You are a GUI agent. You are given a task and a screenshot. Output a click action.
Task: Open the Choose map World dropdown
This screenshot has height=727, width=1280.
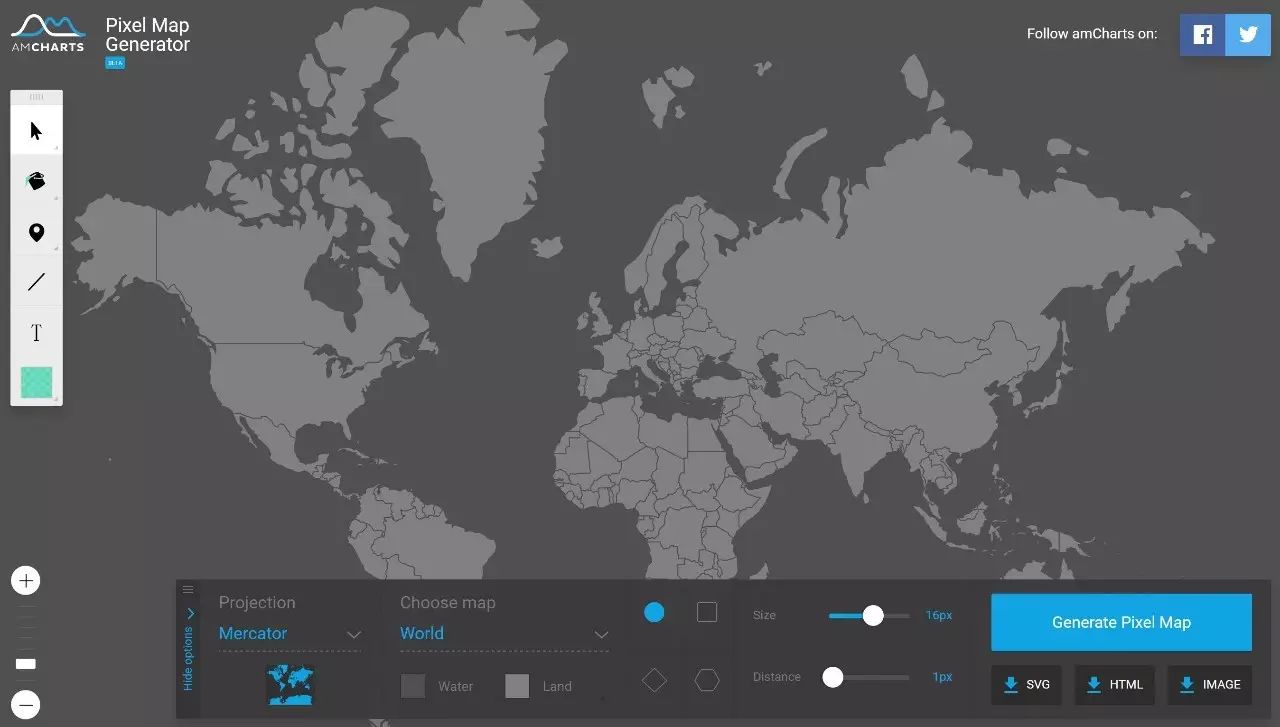[504, 634]
